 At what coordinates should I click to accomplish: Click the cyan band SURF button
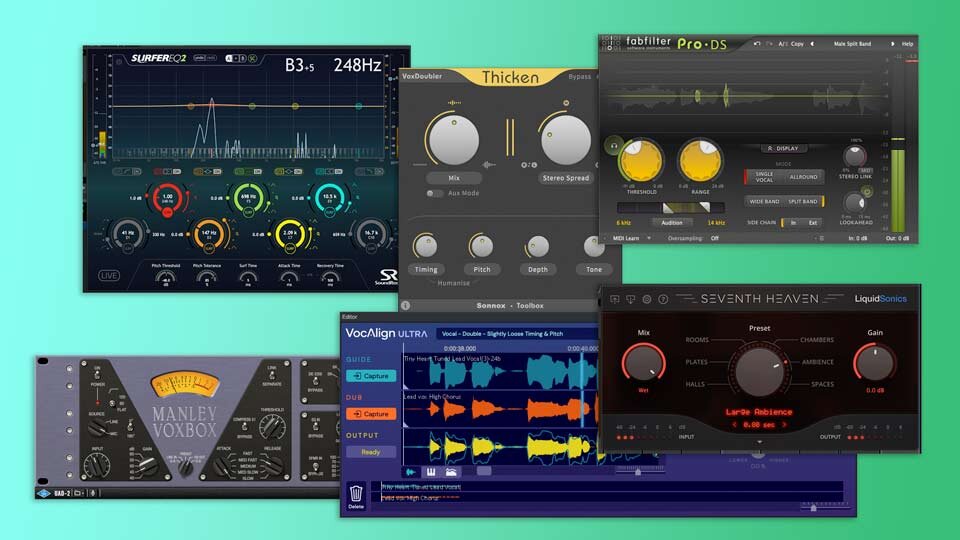[x=330, y=212]
